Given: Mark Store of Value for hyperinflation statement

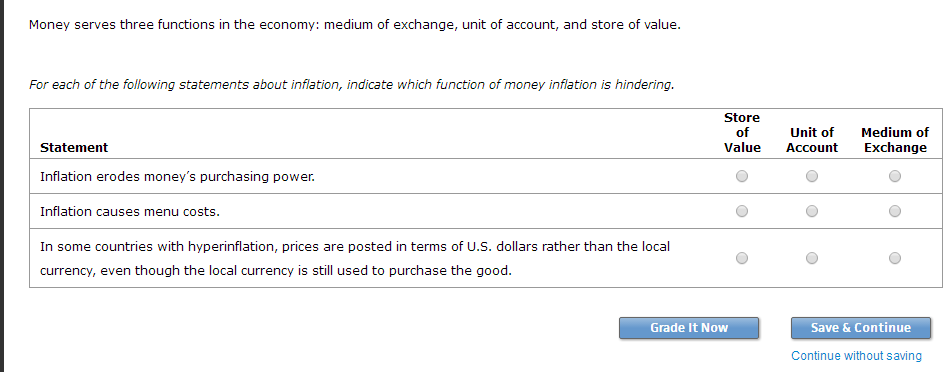Looking at the screenshot, I should tap(742, 258).
